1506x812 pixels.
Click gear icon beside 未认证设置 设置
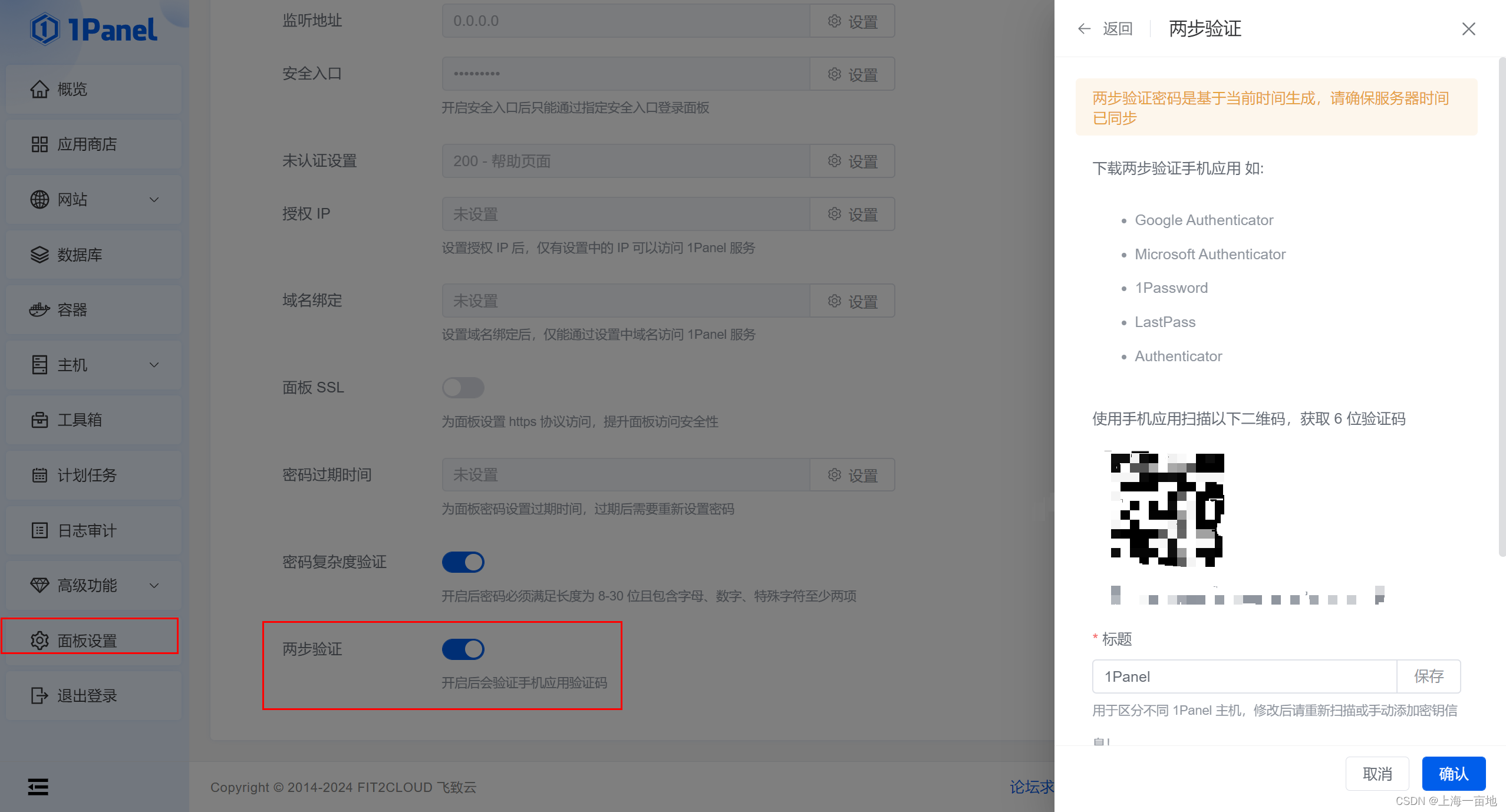[834, 161]
